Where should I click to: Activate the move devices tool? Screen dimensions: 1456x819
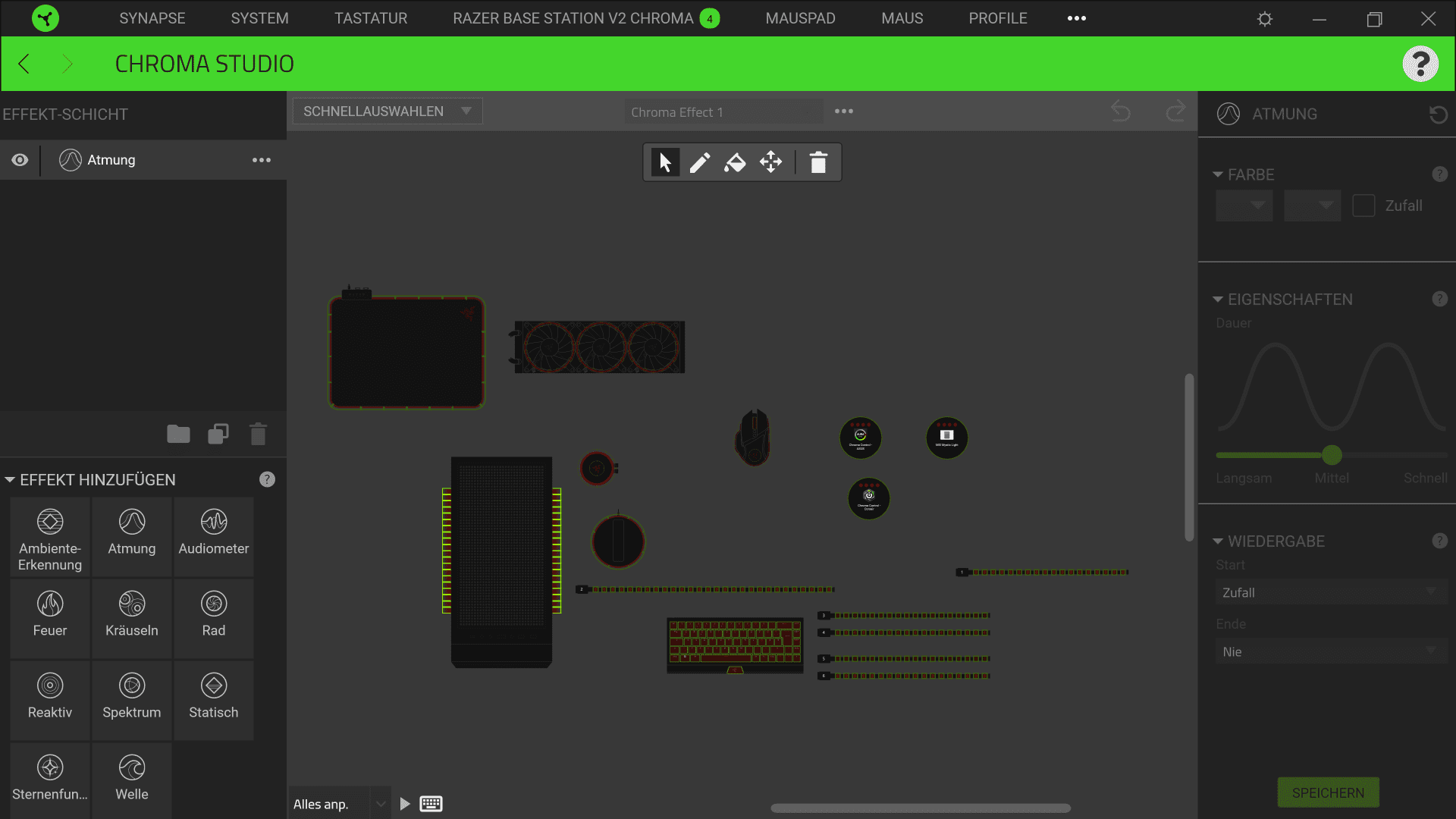(x=770, y=162)
